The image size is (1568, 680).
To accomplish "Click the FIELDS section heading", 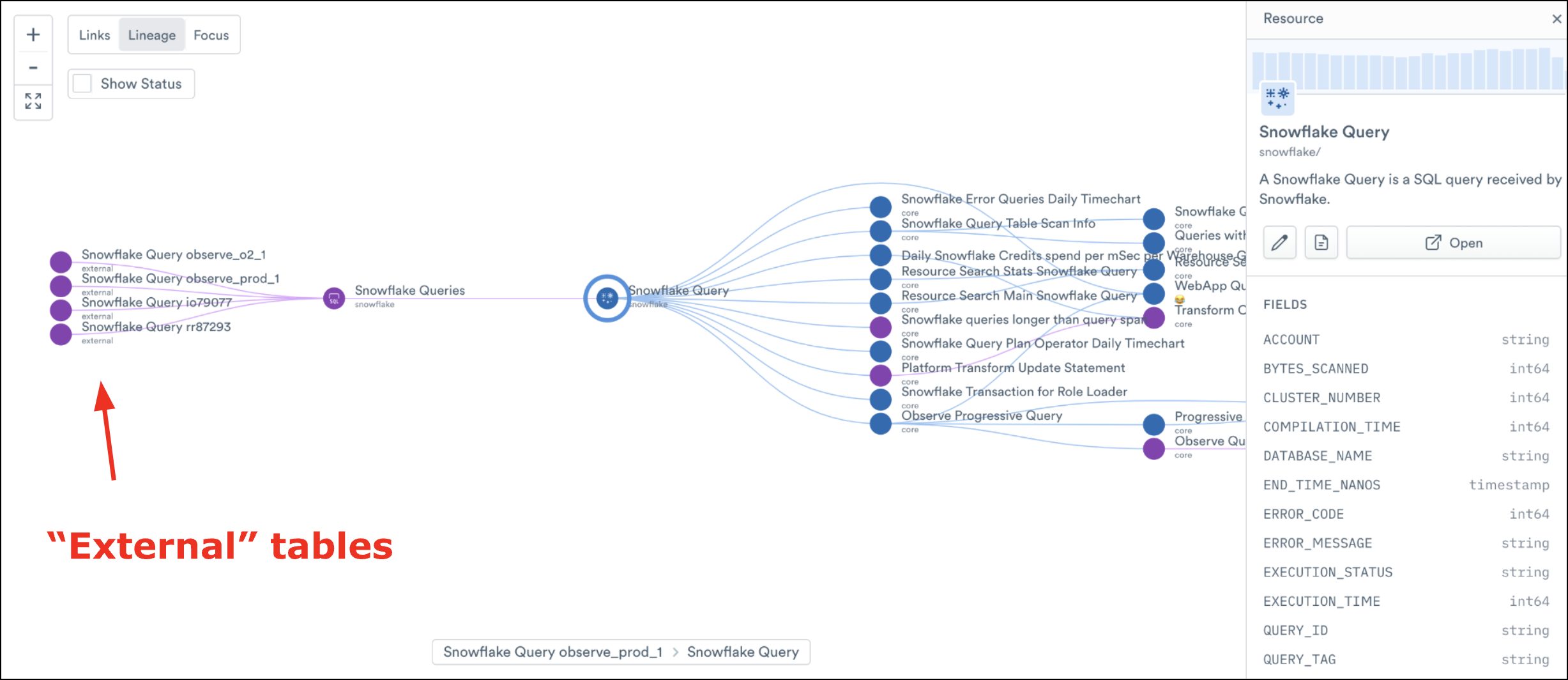I will 1285,304.
